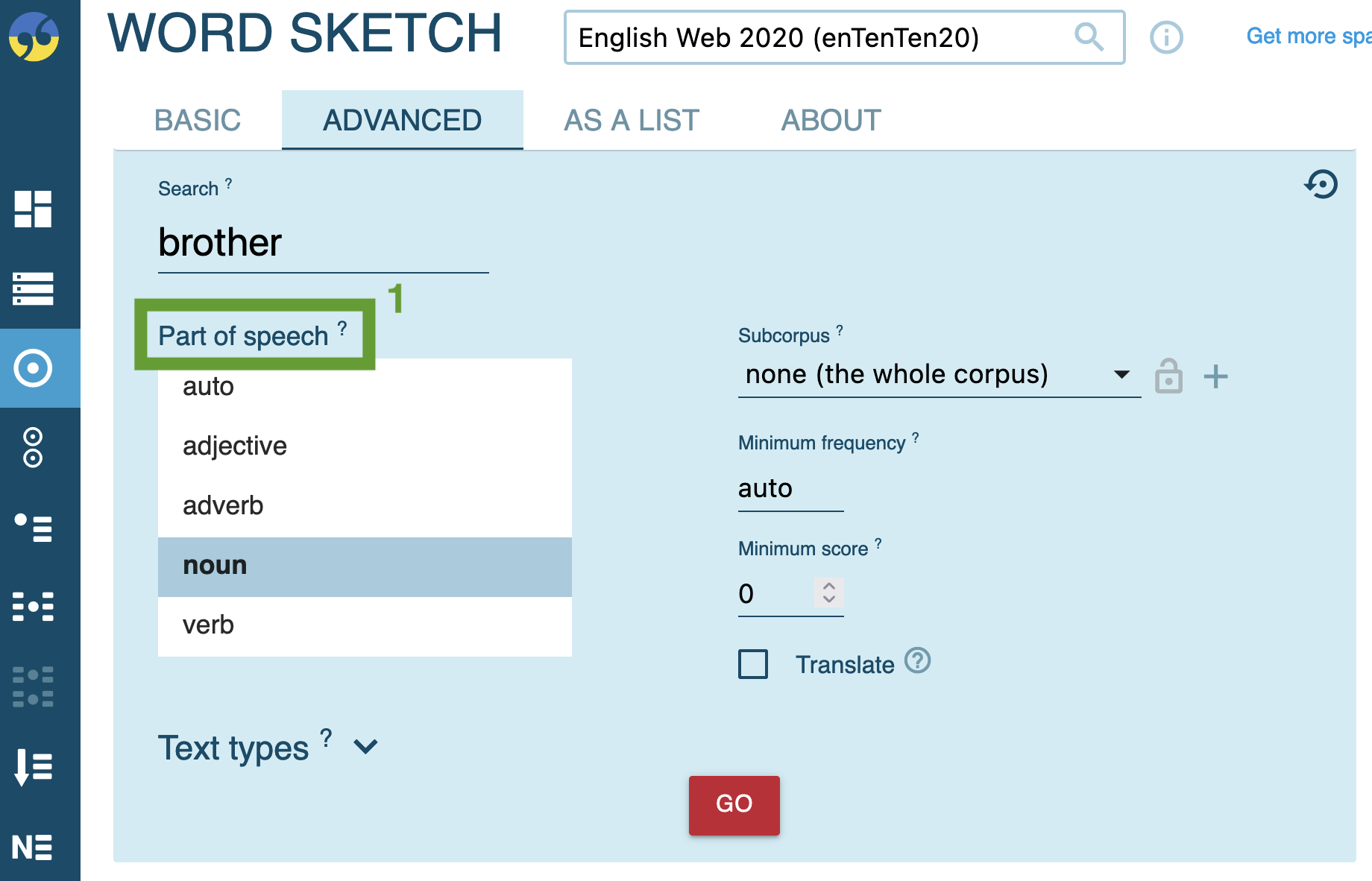Click the search history reset icon
This screenshot has height=881, width=1372.
(1321, 184)
